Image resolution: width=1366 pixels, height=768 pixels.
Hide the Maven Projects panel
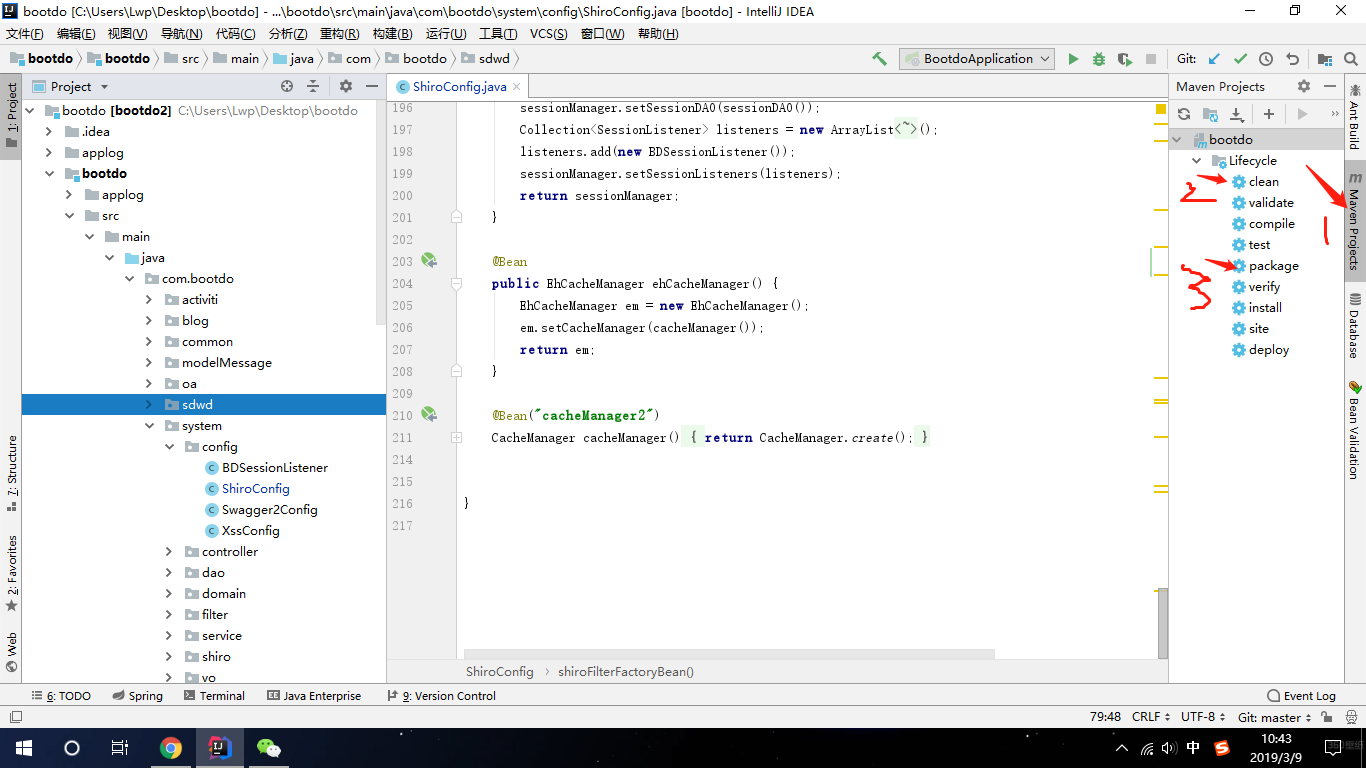[x=1329, y=86]
